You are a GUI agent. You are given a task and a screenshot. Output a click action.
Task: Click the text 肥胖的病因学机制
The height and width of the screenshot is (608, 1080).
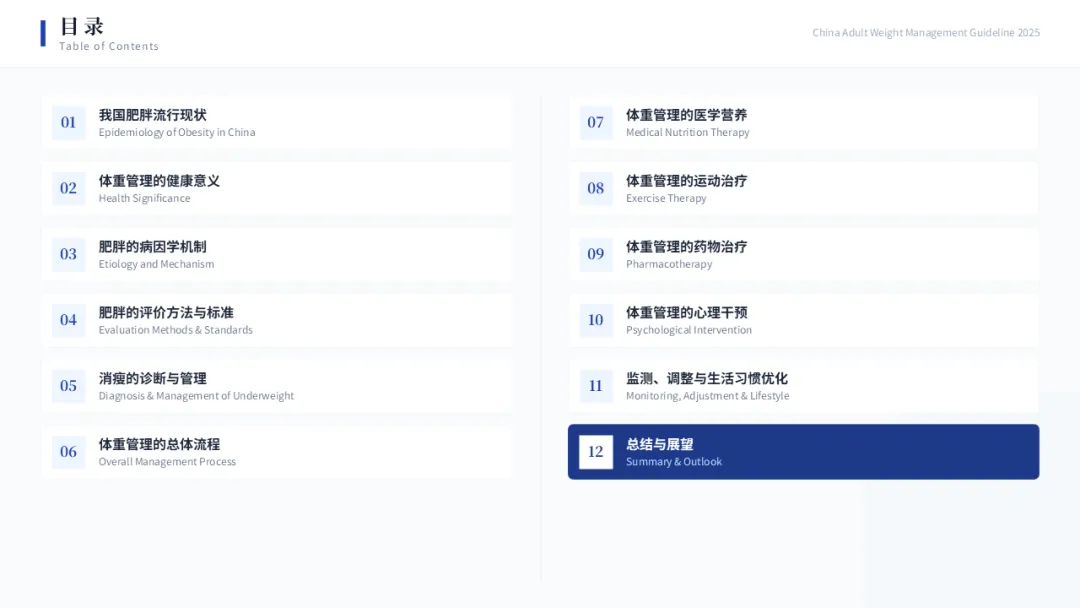click(152, 247)
